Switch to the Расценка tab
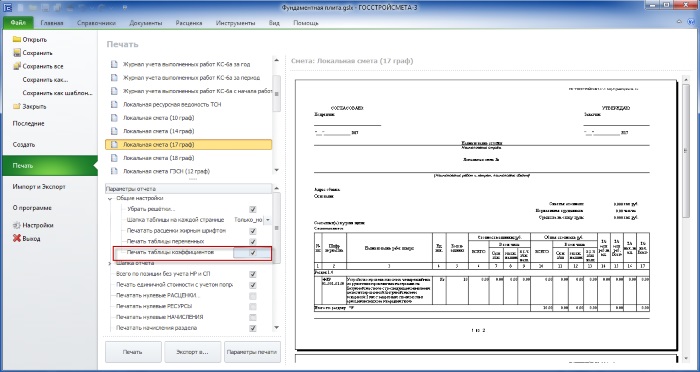The width and height of the screenshot is (700, 372). pyautogui.click(x=188, y=23)
